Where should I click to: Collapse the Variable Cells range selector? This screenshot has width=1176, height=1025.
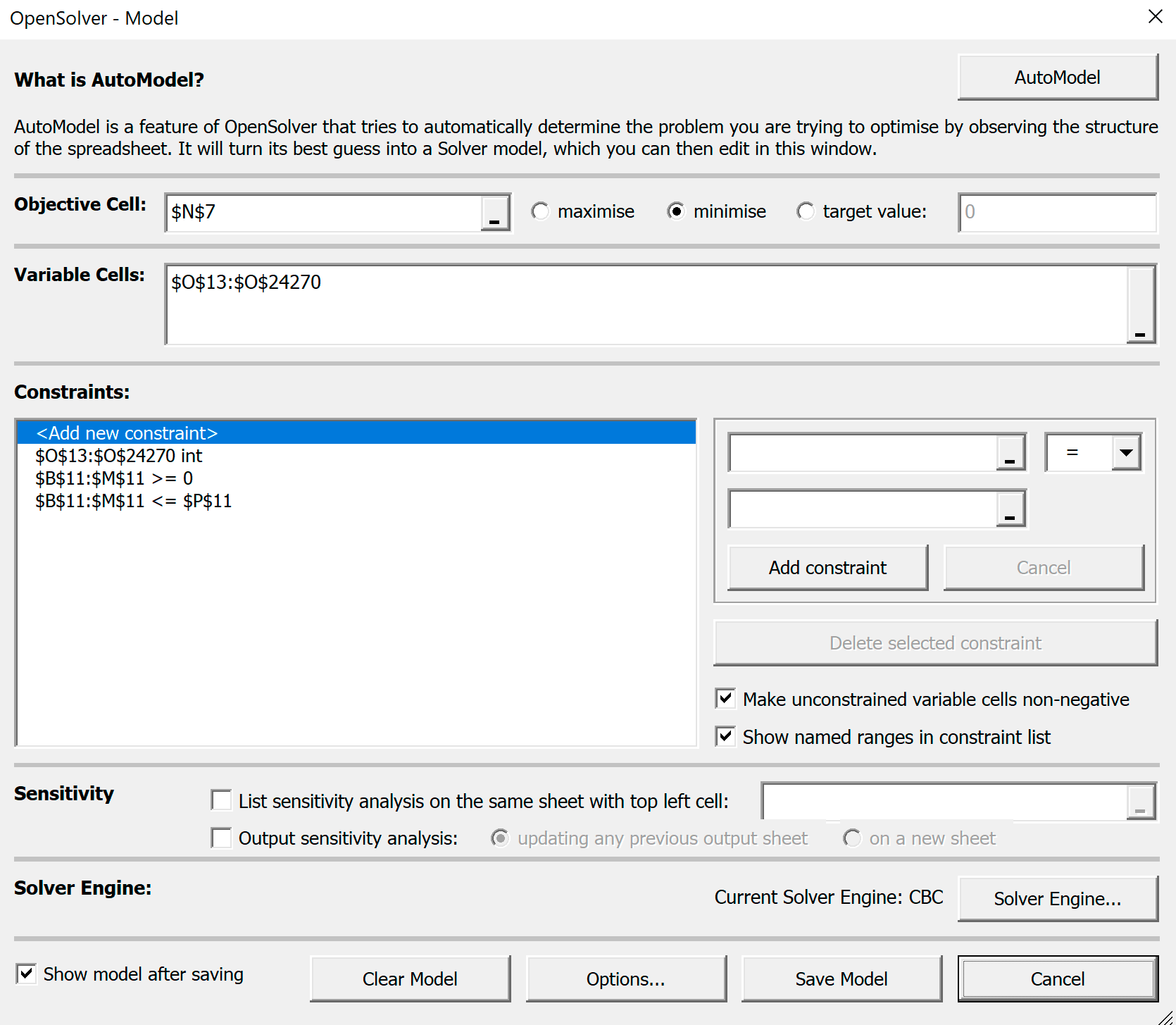pyautogui.click(x=1140, y=304)
